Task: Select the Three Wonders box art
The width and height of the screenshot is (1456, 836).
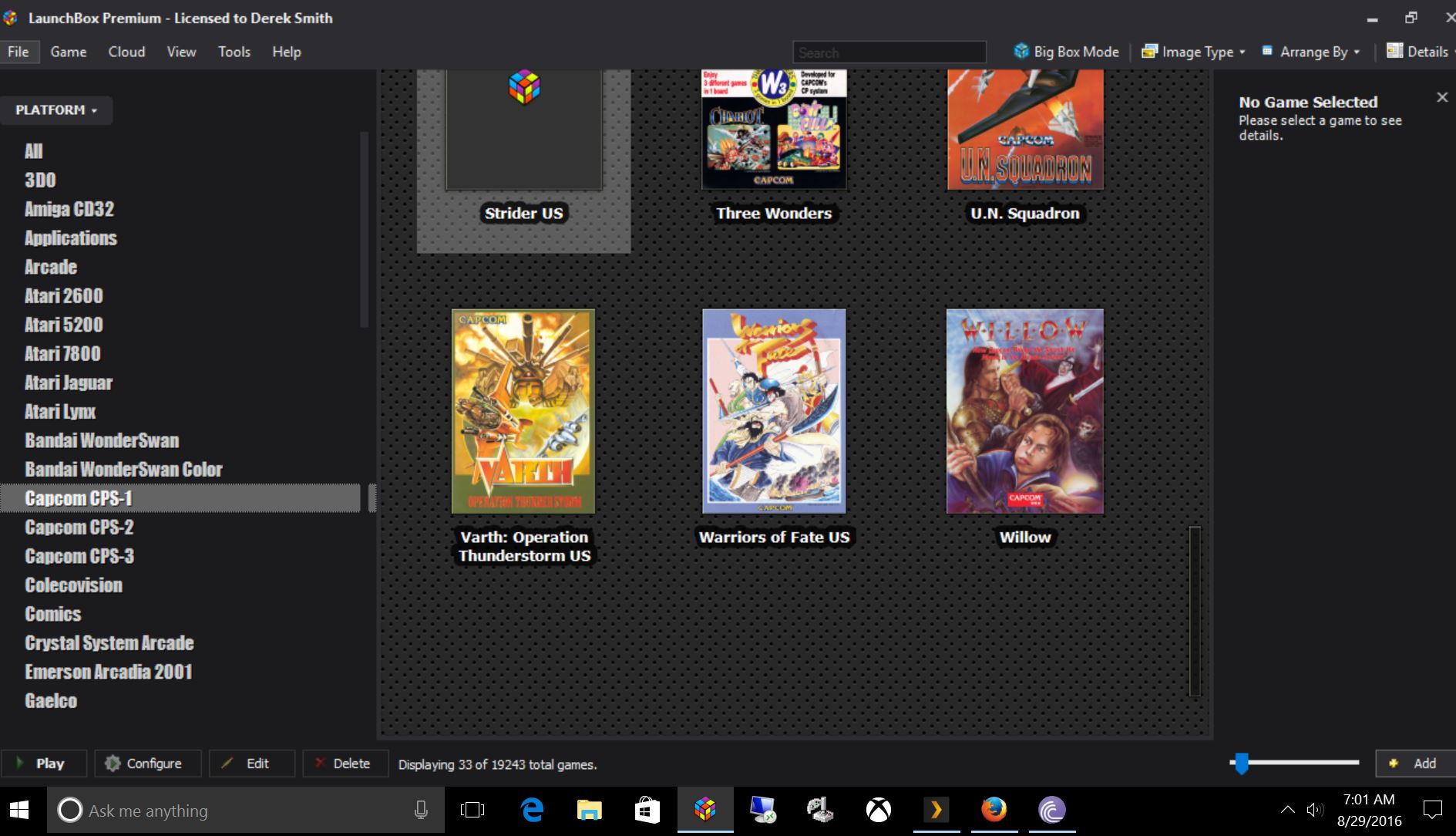Action: tap(774, 130)
